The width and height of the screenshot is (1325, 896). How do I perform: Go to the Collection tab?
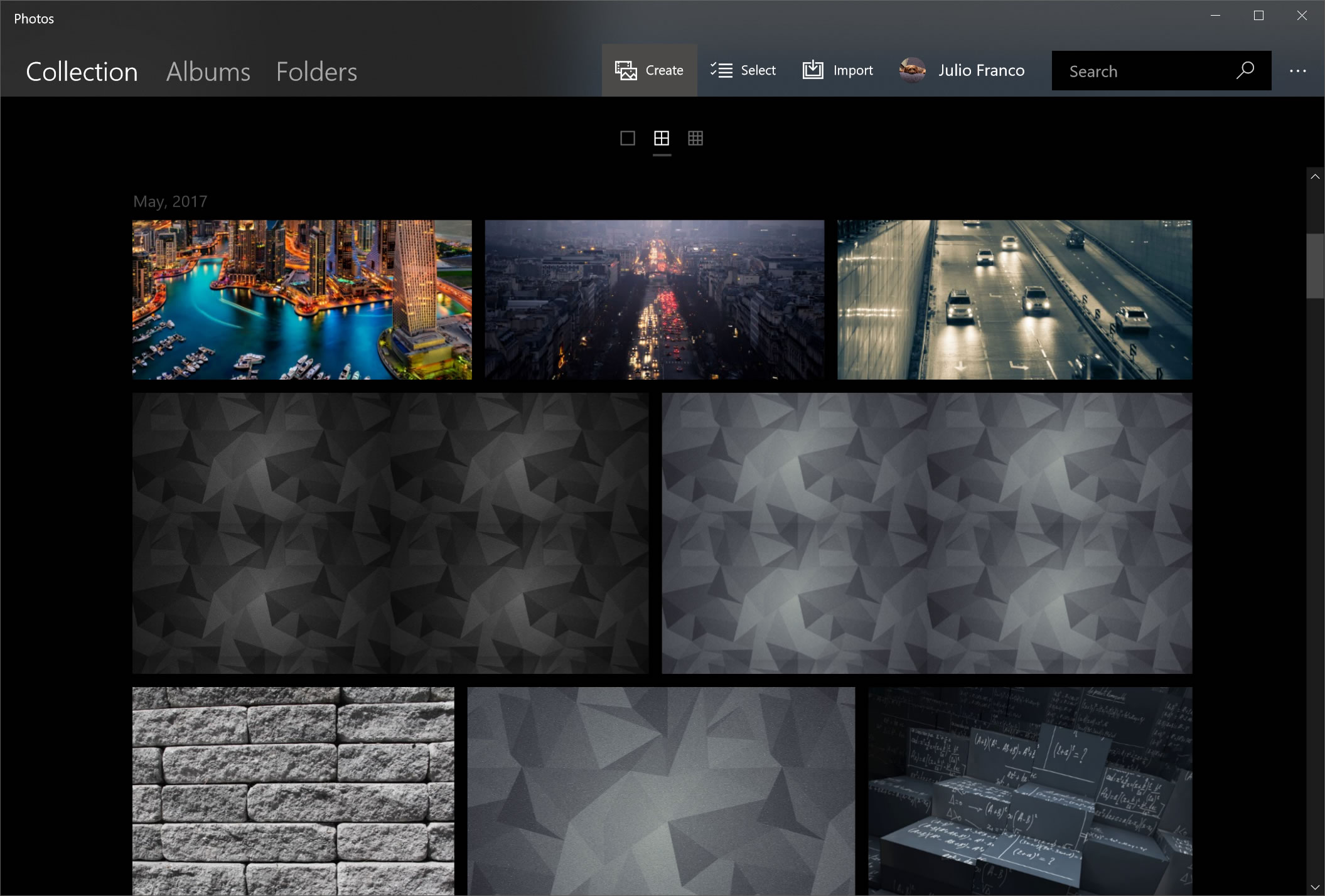[82, 72]
